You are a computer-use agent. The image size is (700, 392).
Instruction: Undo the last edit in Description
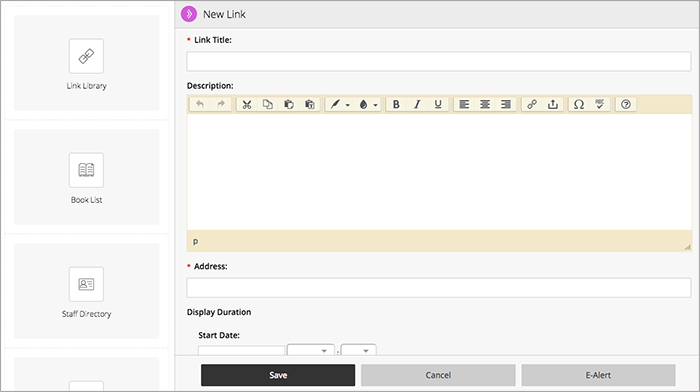200,104
